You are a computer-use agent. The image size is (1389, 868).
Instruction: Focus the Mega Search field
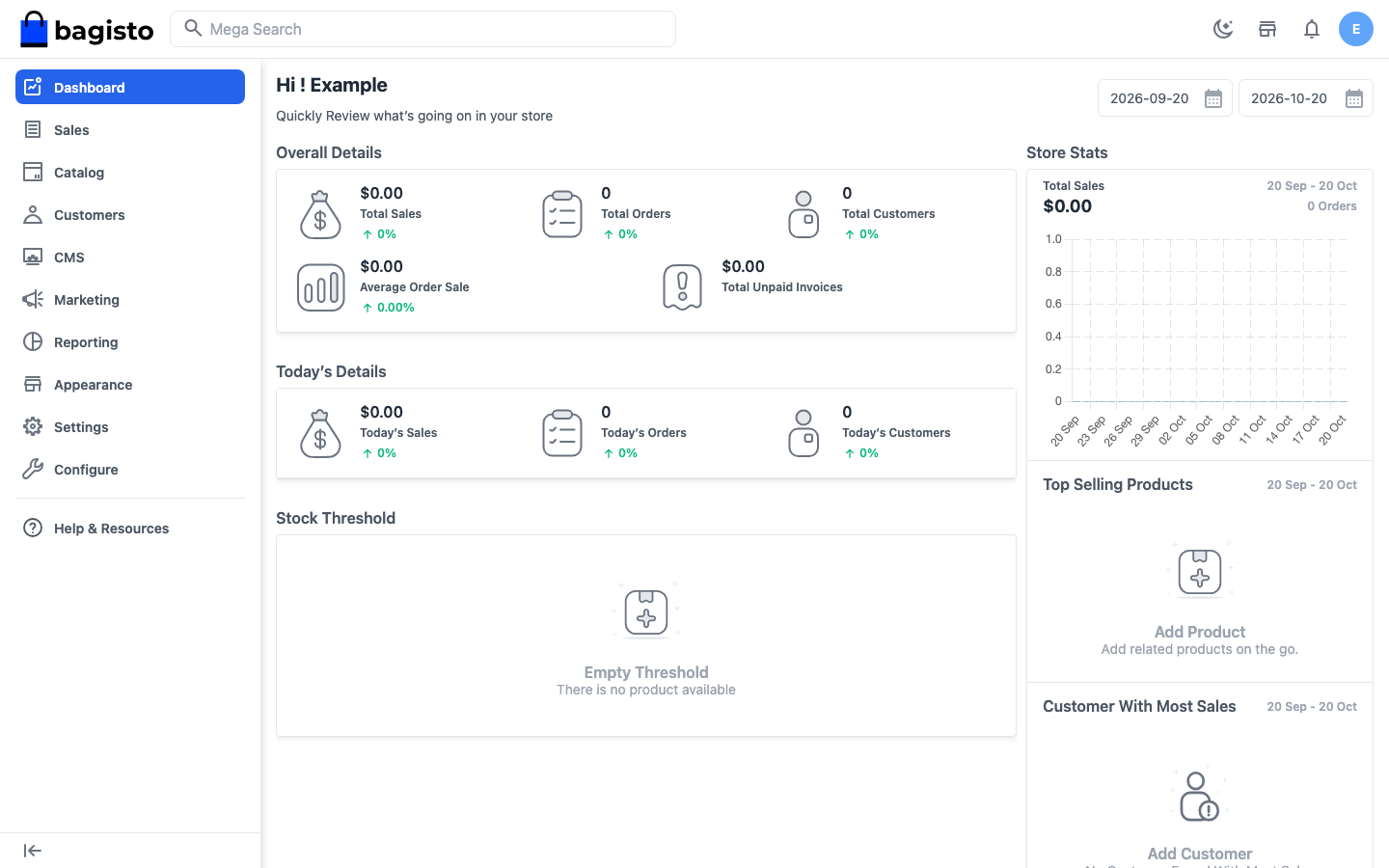point(422,29)
